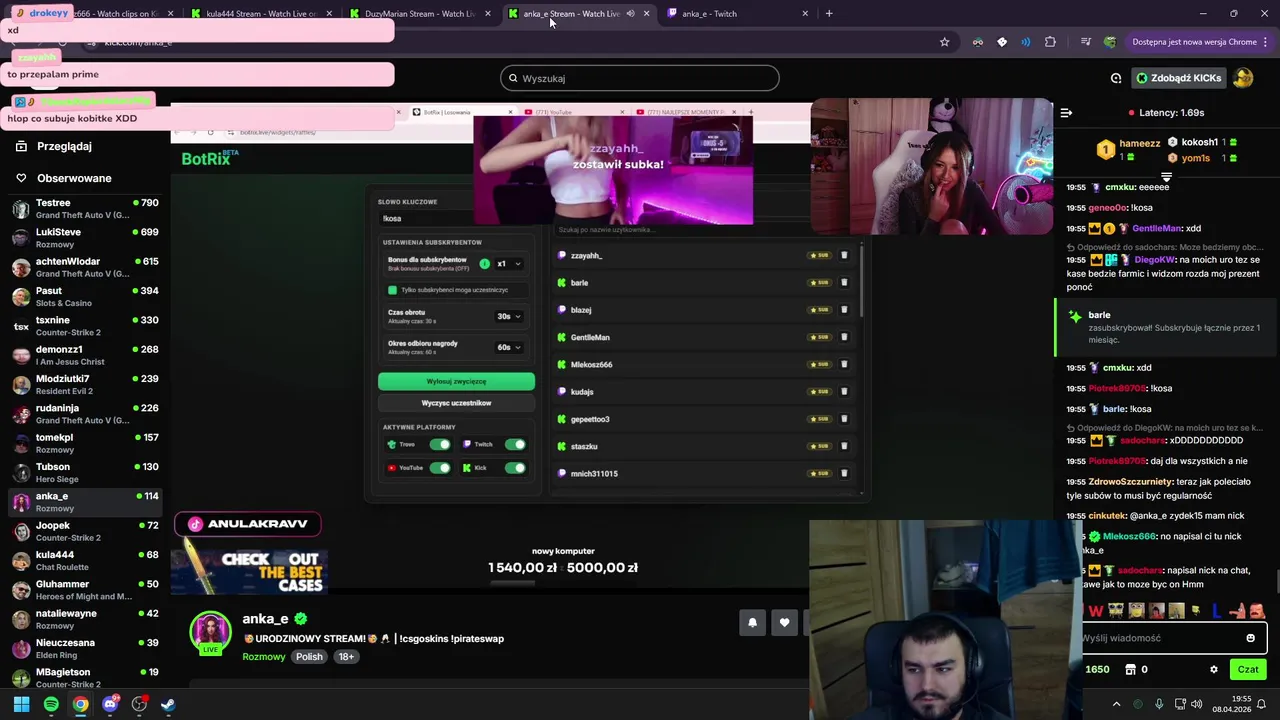Viewport: 1280px width, 720px height.
Task: Open Chrome from taskbar
Action: coord(80,704)
